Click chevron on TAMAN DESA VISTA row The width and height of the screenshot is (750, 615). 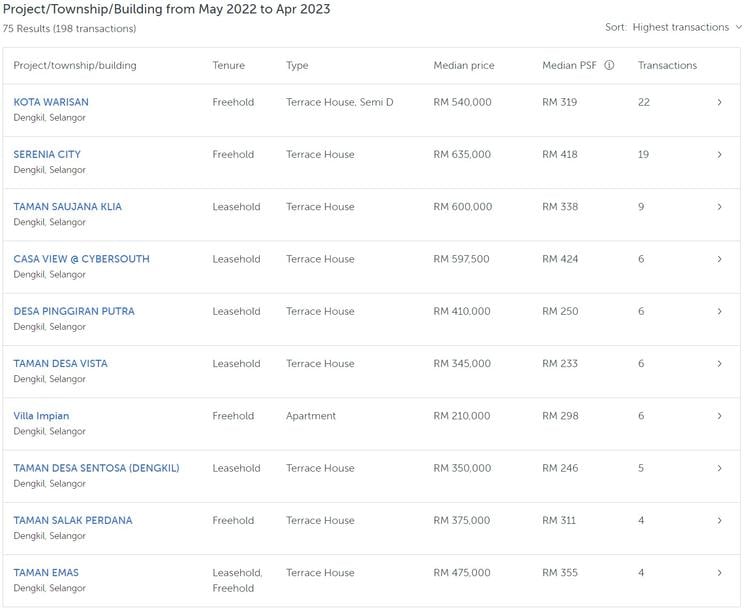coord(719,363)
